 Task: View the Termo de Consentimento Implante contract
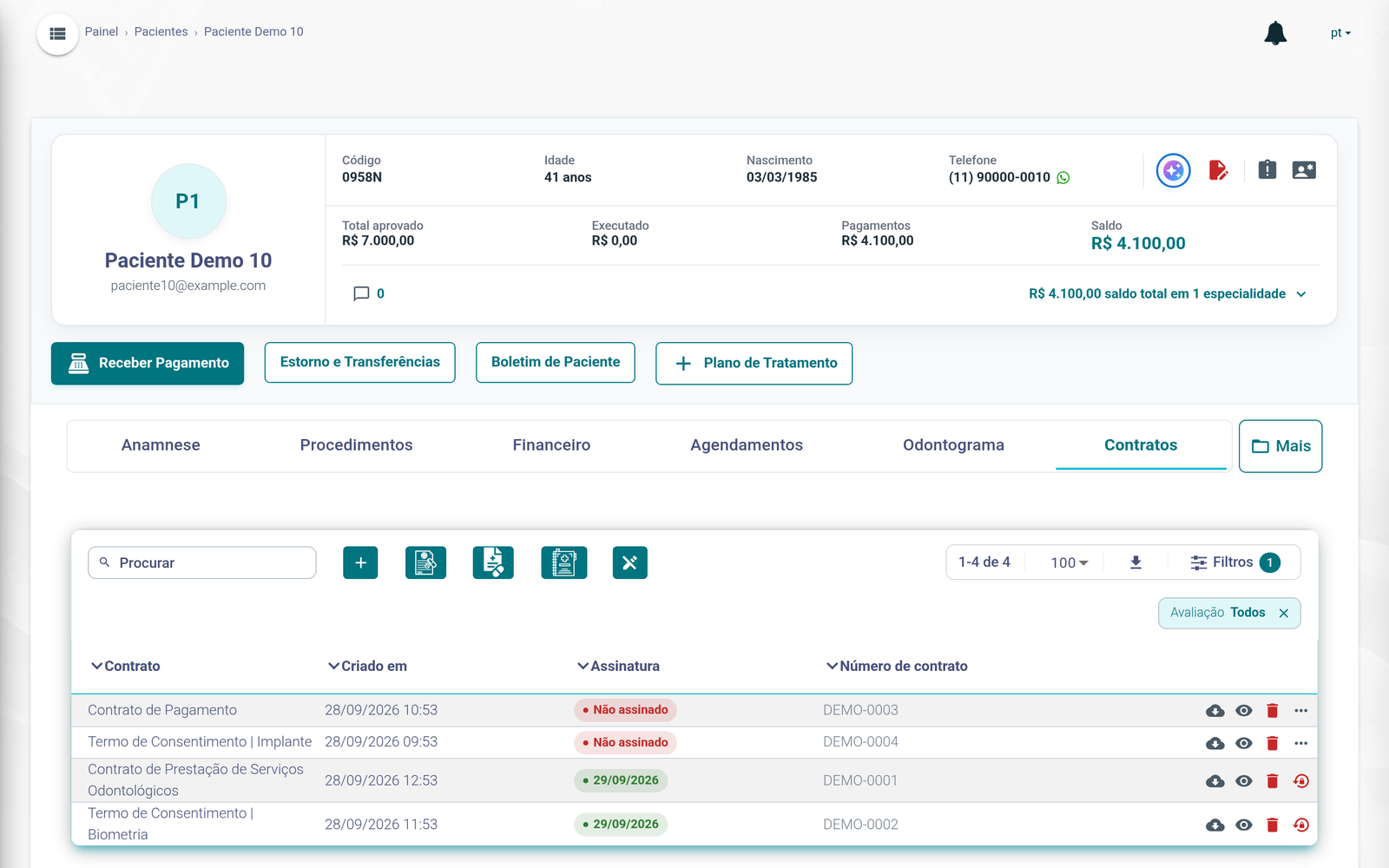(x=1244, y=743)
